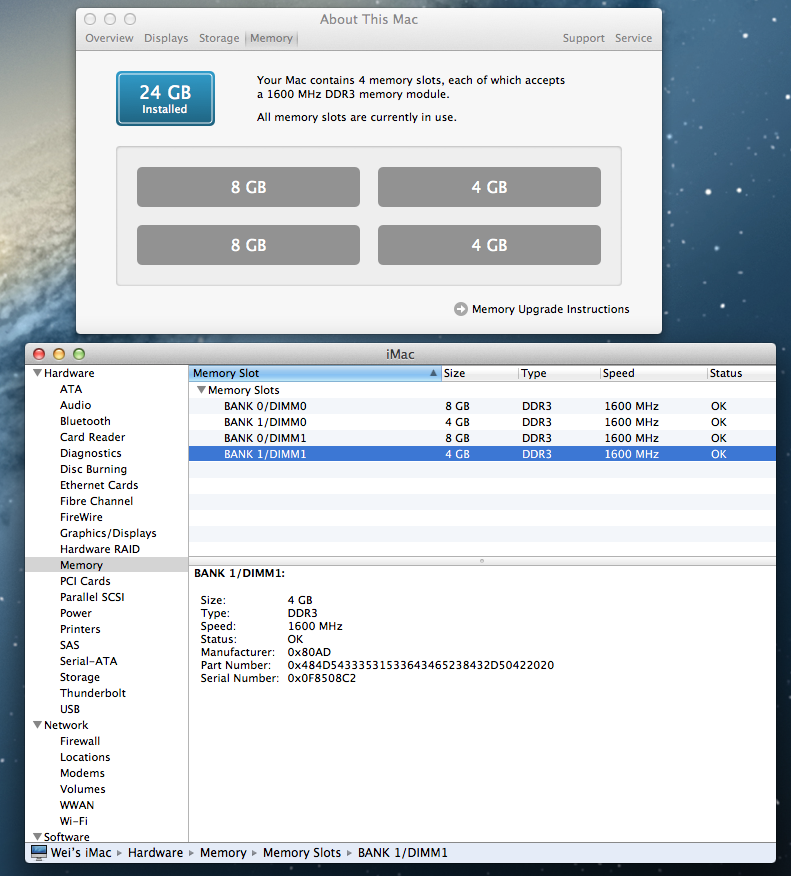The height and width of the screenshot is (876, 791).
Task: Select Firewall under Network
Action: [x=80, y=741]
